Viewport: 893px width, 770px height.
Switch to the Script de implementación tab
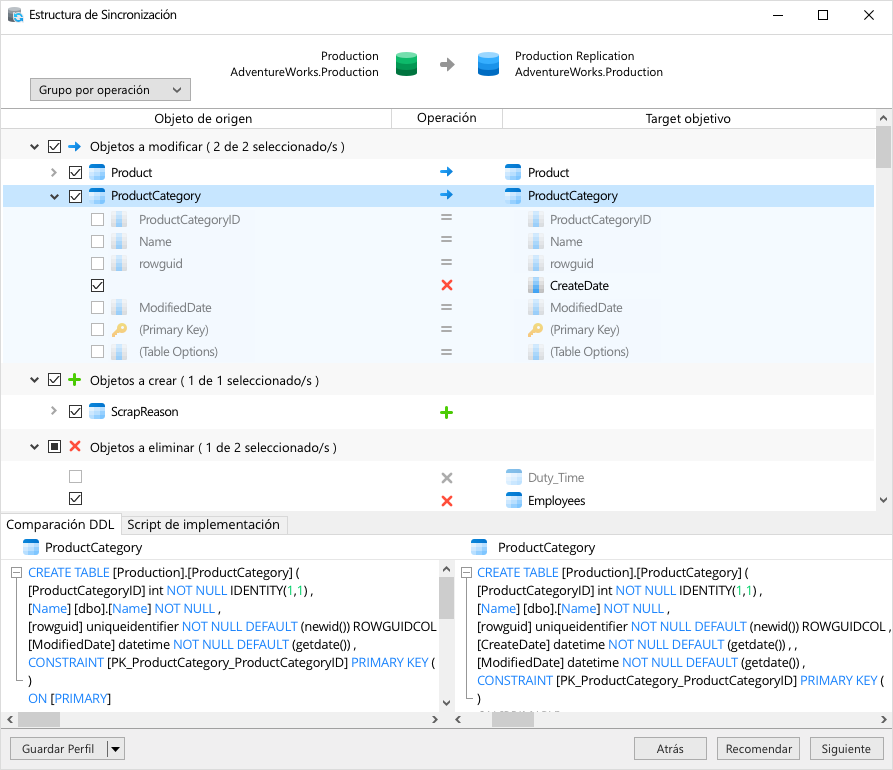click(204, 524)
